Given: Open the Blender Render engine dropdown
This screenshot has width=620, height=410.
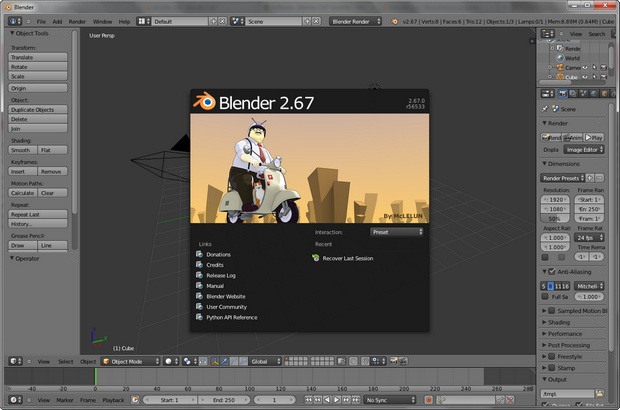Looking at the screenshot, I should click(355, 21).
